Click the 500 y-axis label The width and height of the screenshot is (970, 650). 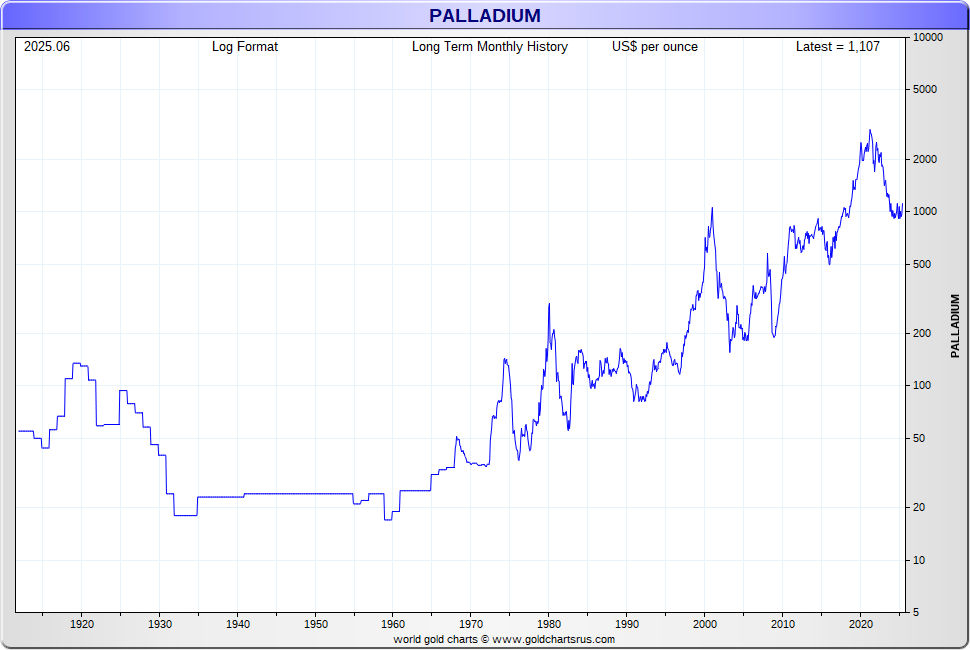tap(922, 265)
